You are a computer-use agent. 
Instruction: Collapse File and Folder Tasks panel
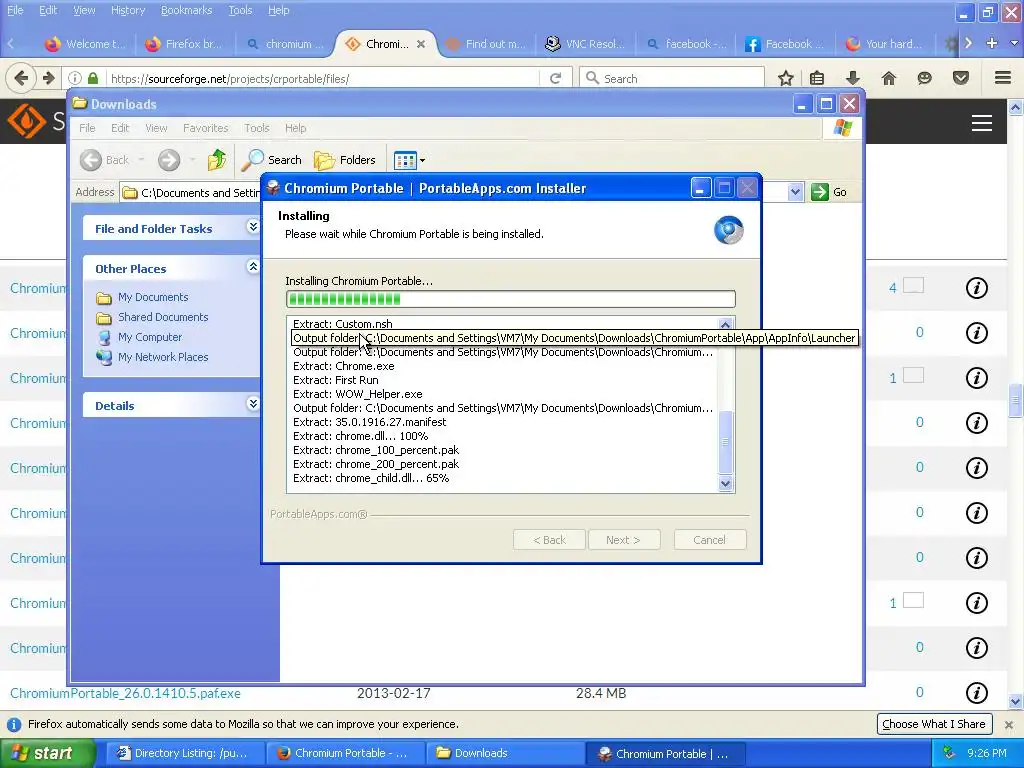[x=253, y=227]
